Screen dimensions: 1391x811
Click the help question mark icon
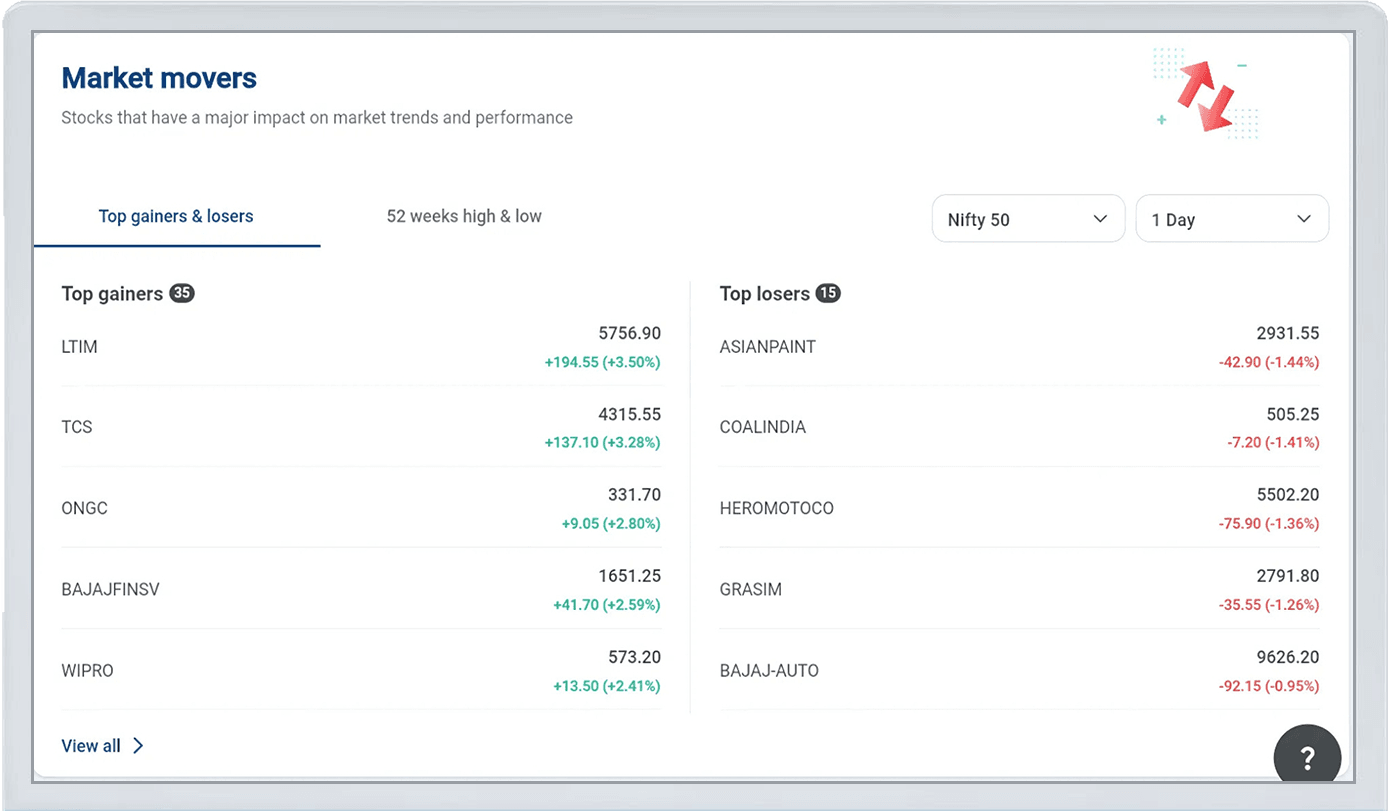pyautogui.click(x=1307, y=758)
